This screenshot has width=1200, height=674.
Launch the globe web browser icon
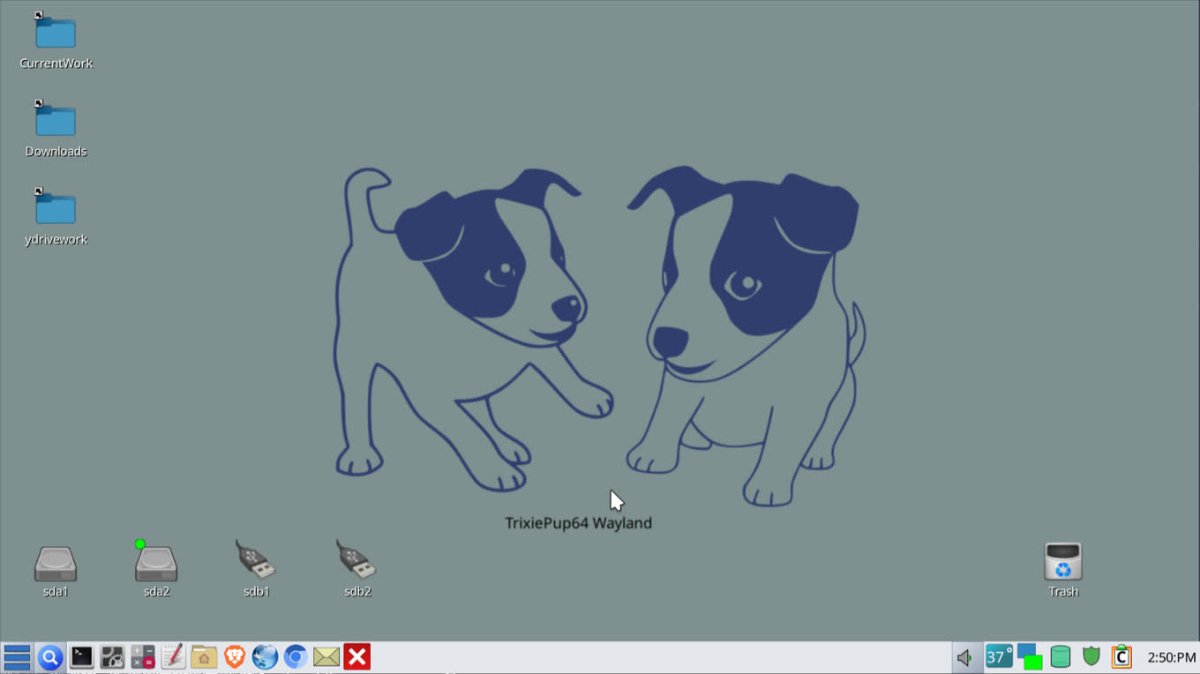pos(264,657)
